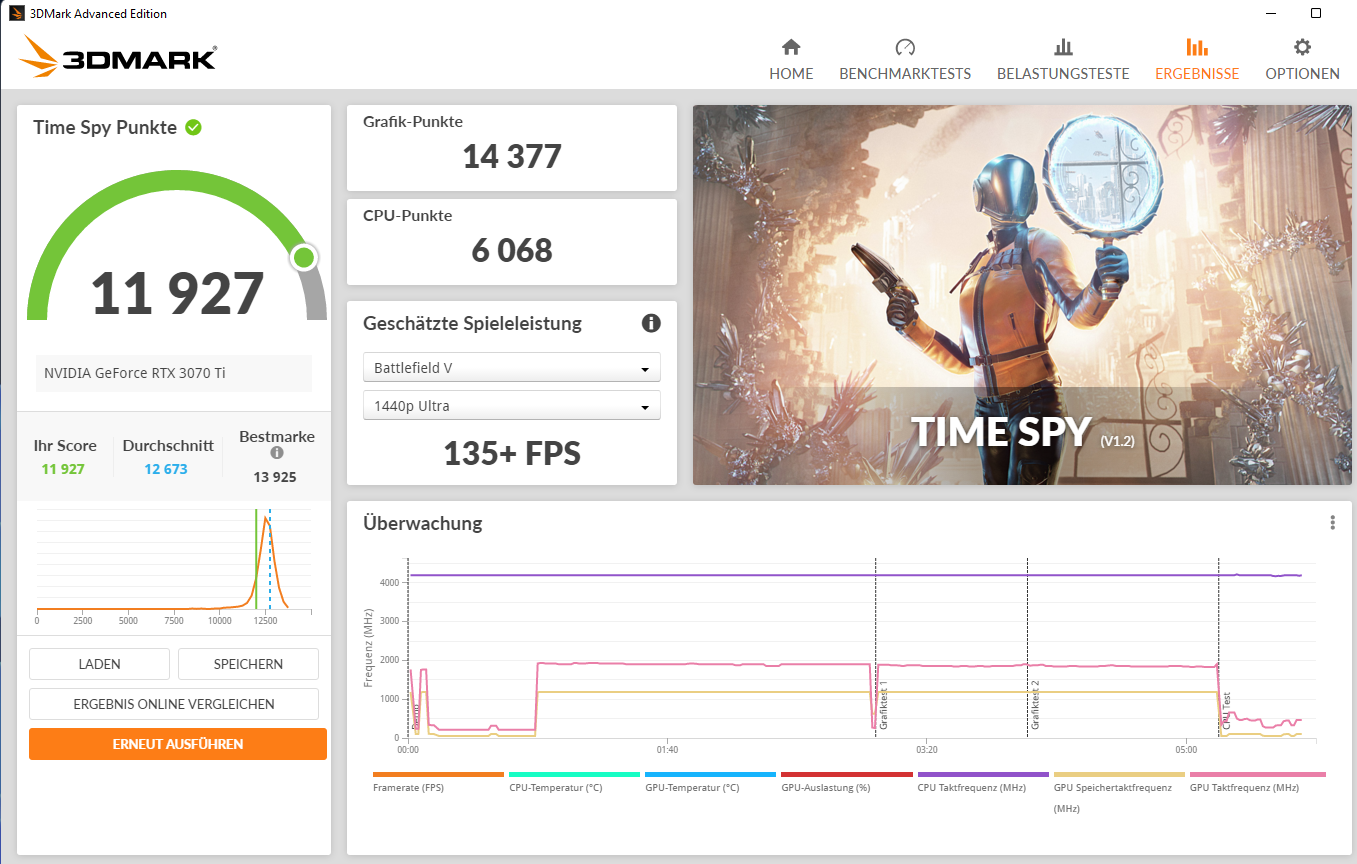Toggle GPU Taktfrequenz legend swatch
The image size is (1357, 864).
click(x=1257, y=774)
